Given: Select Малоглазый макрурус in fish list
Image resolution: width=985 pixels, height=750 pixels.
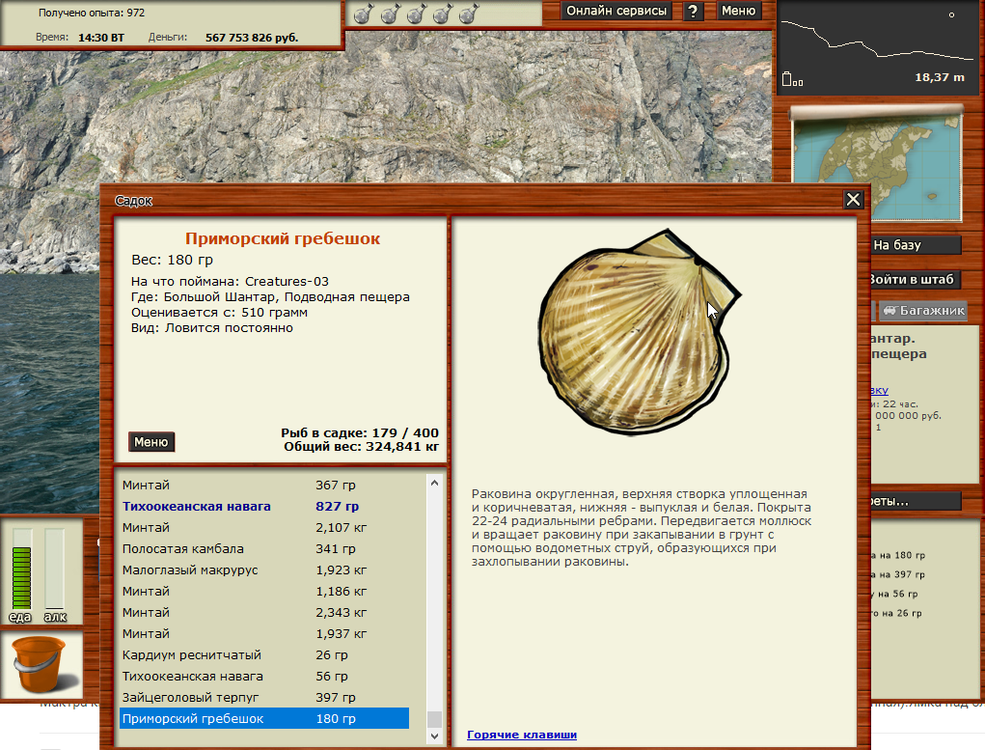Looking at the screenshot, I should [x=190, y=570].
